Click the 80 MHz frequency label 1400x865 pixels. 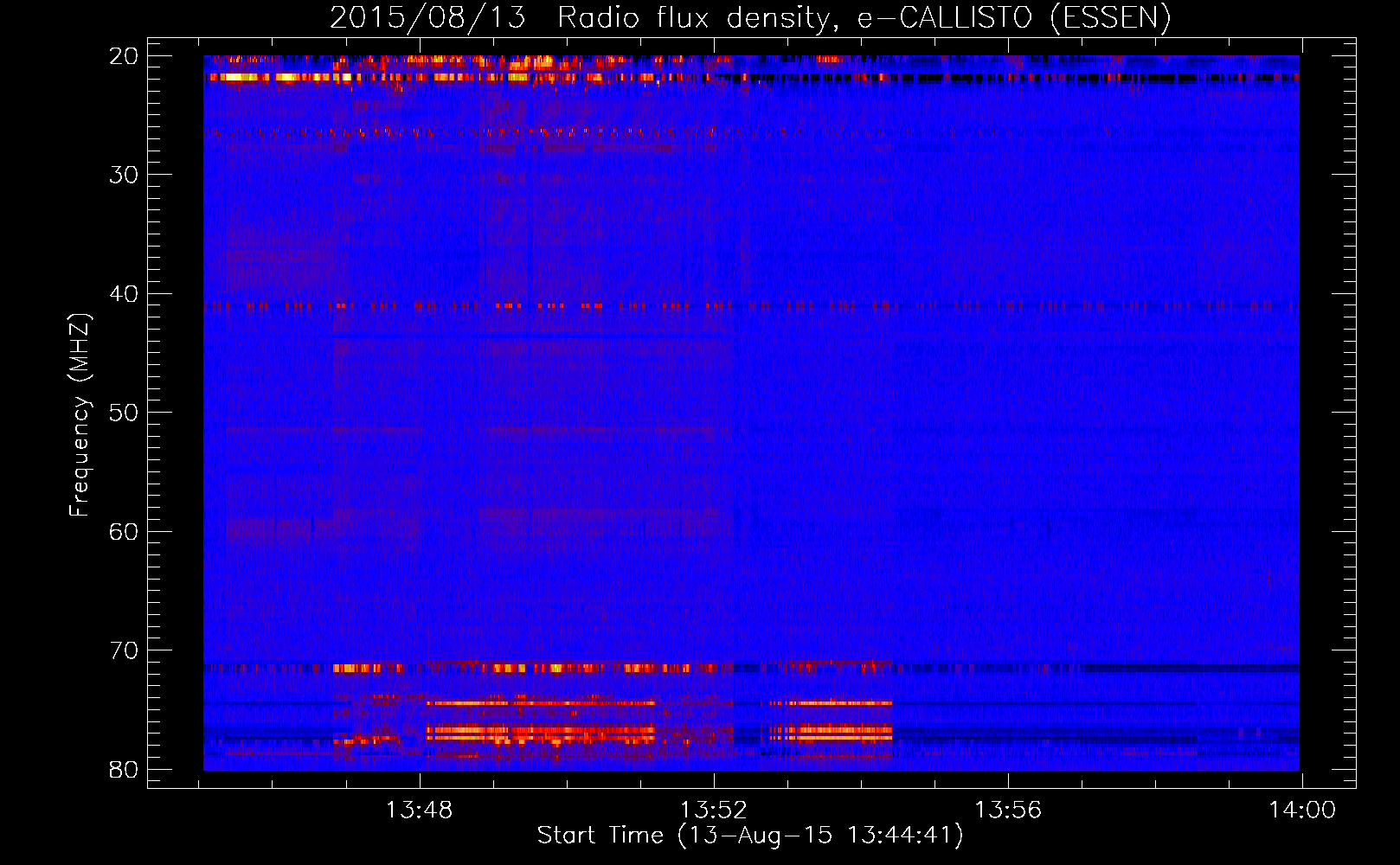pos(124,770)
